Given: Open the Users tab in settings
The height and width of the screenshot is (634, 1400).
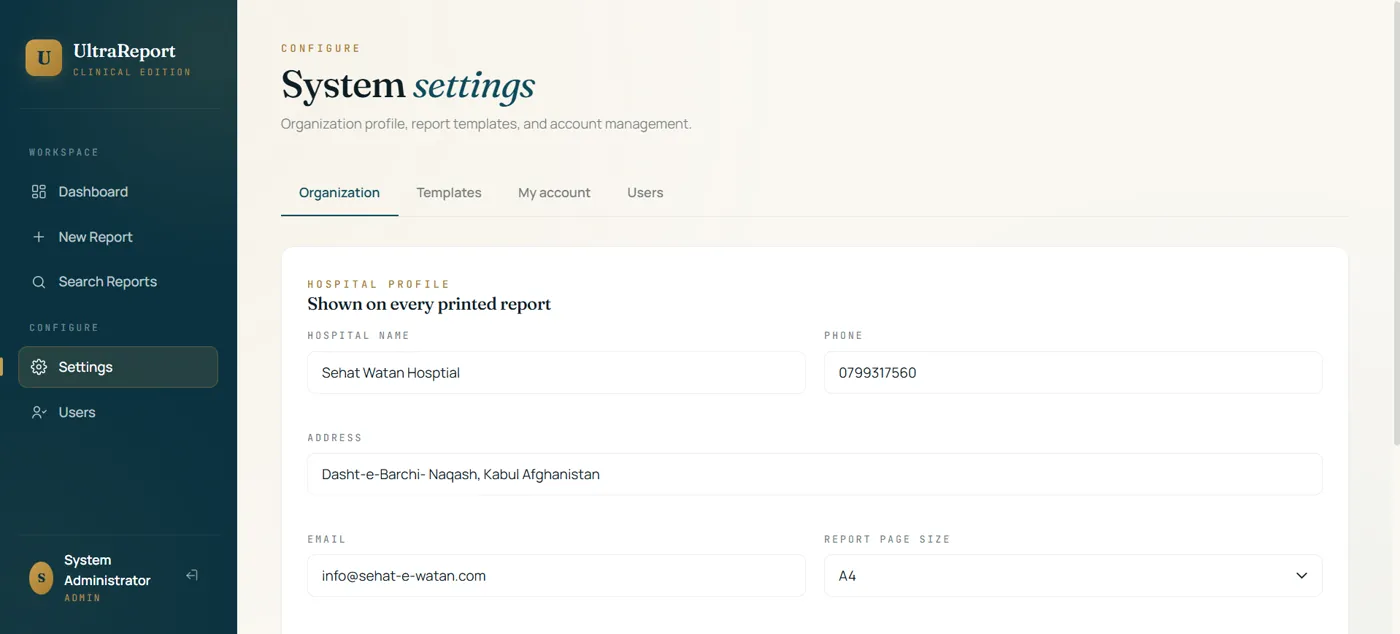Looking at the screenshot, I should pyautogui.click(x=645, y=193).
